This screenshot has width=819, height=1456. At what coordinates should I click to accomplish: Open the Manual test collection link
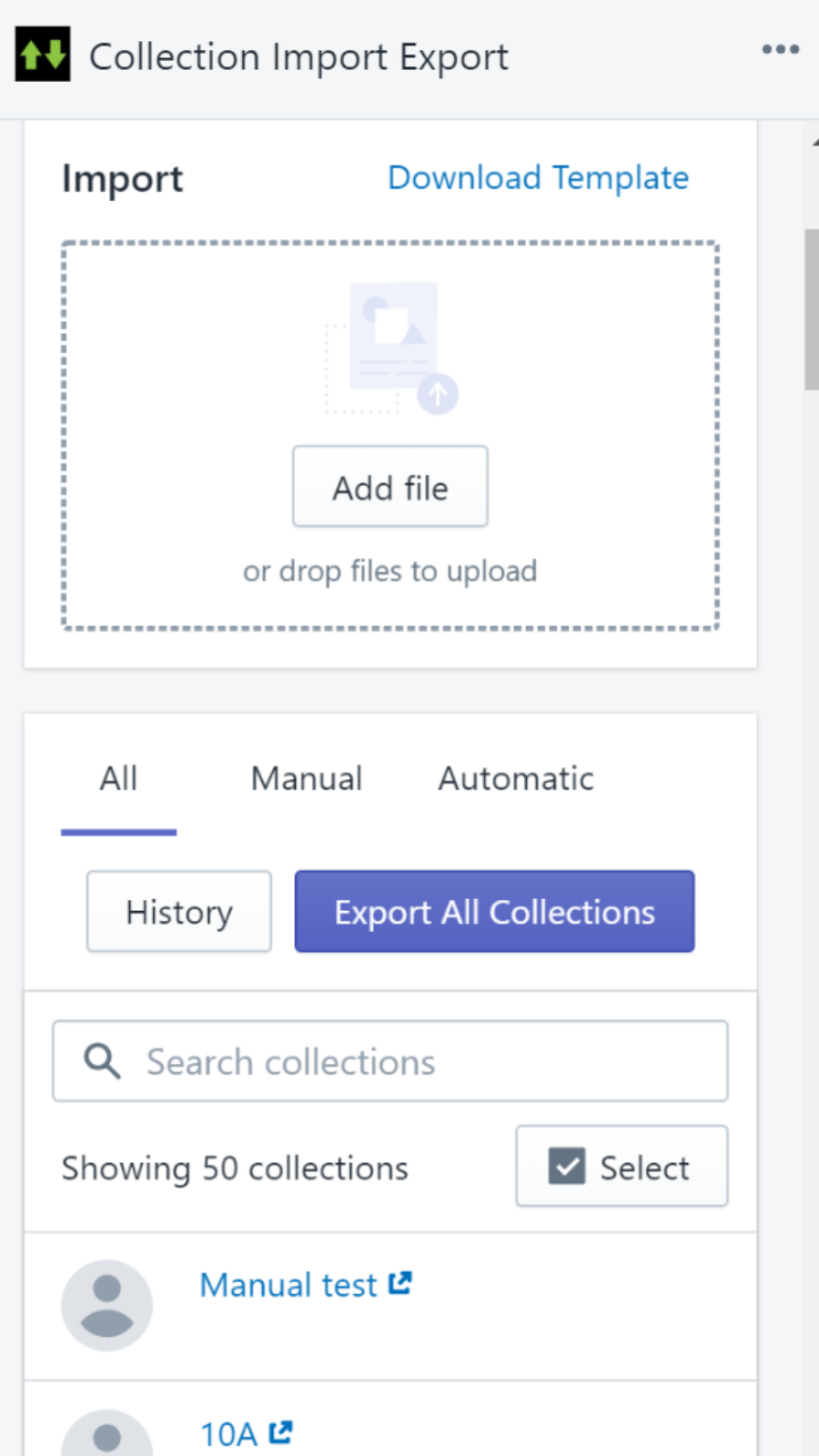pyautogui.click(x=288, y=1285)
